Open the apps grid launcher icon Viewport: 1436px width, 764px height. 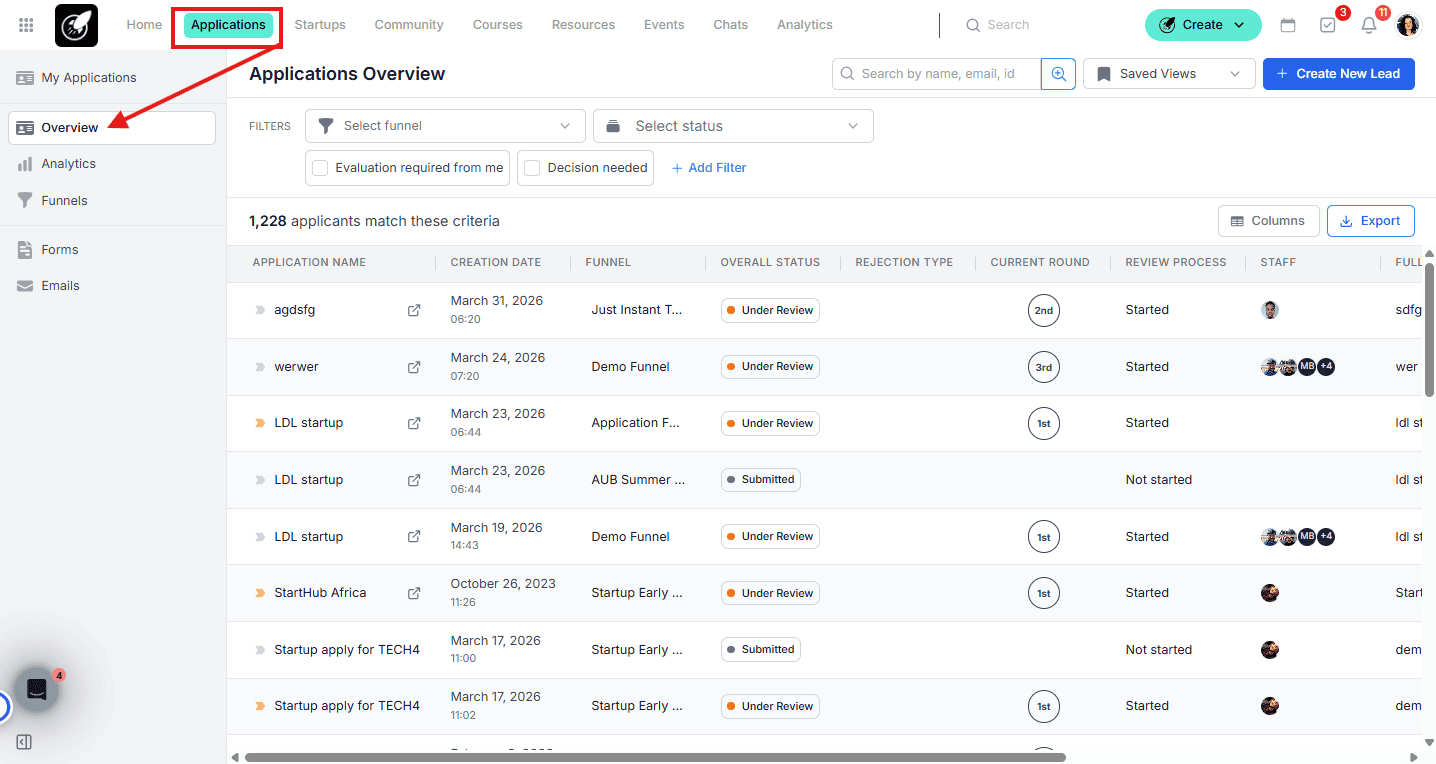(x=26, y=25)
